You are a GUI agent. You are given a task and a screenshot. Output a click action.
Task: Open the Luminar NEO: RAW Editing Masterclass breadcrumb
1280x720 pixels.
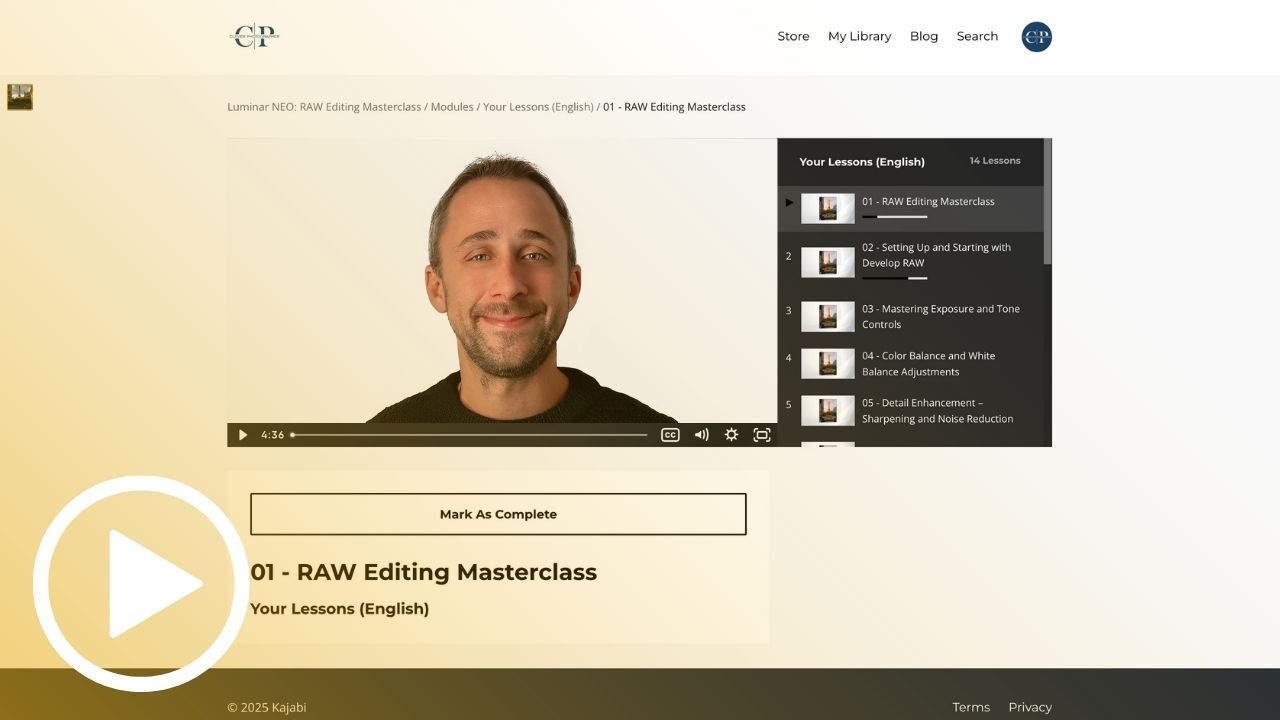pos(324,107)
